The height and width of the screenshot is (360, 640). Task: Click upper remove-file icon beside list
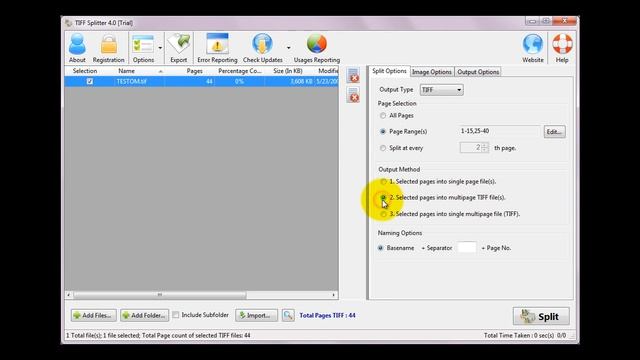[353, 76]
